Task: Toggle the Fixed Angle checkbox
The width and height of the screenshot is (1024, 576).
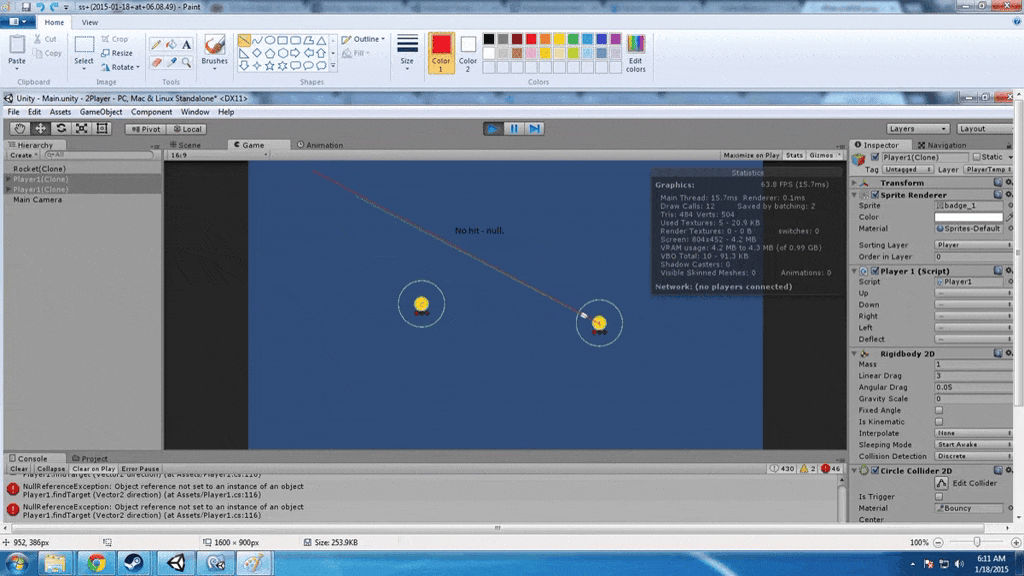Action: [938, 410]
